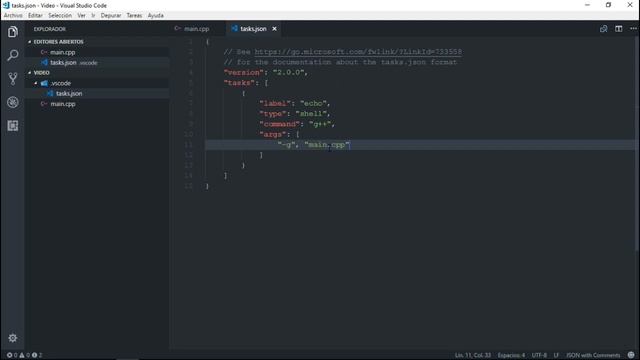640x360 pixels.
Task: Select main.cpp under Editores Abiertos
Action: 62,52
